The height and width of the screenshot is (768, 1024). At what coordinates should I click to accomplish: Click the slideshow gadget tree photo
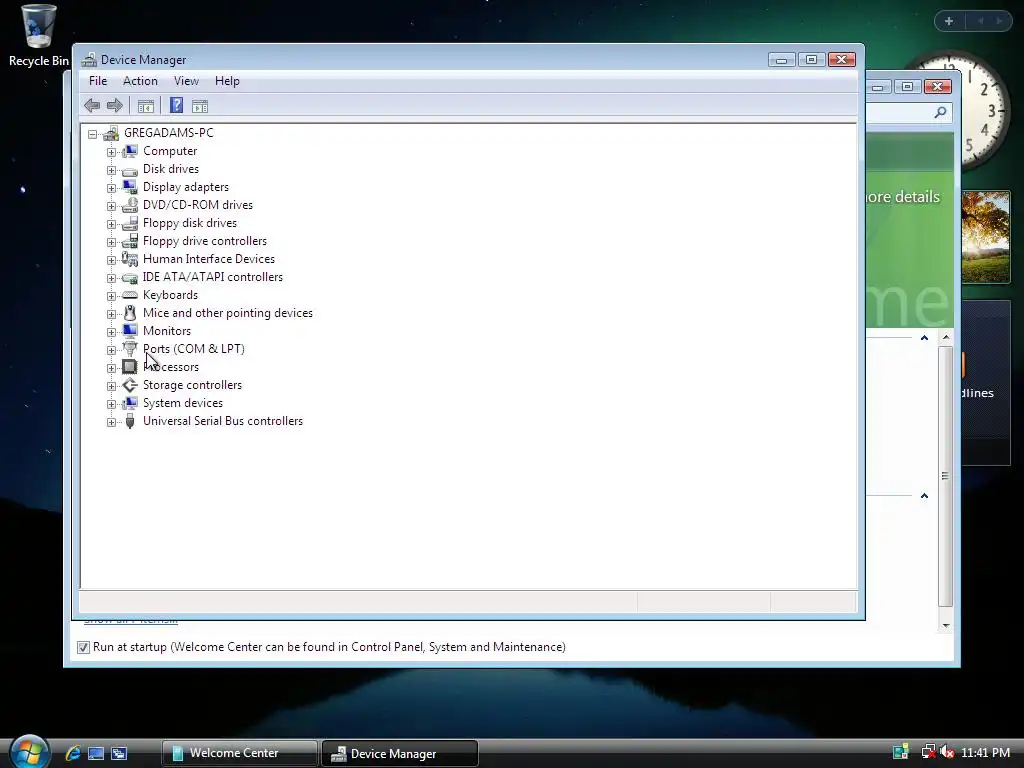(x=986, y=236)
